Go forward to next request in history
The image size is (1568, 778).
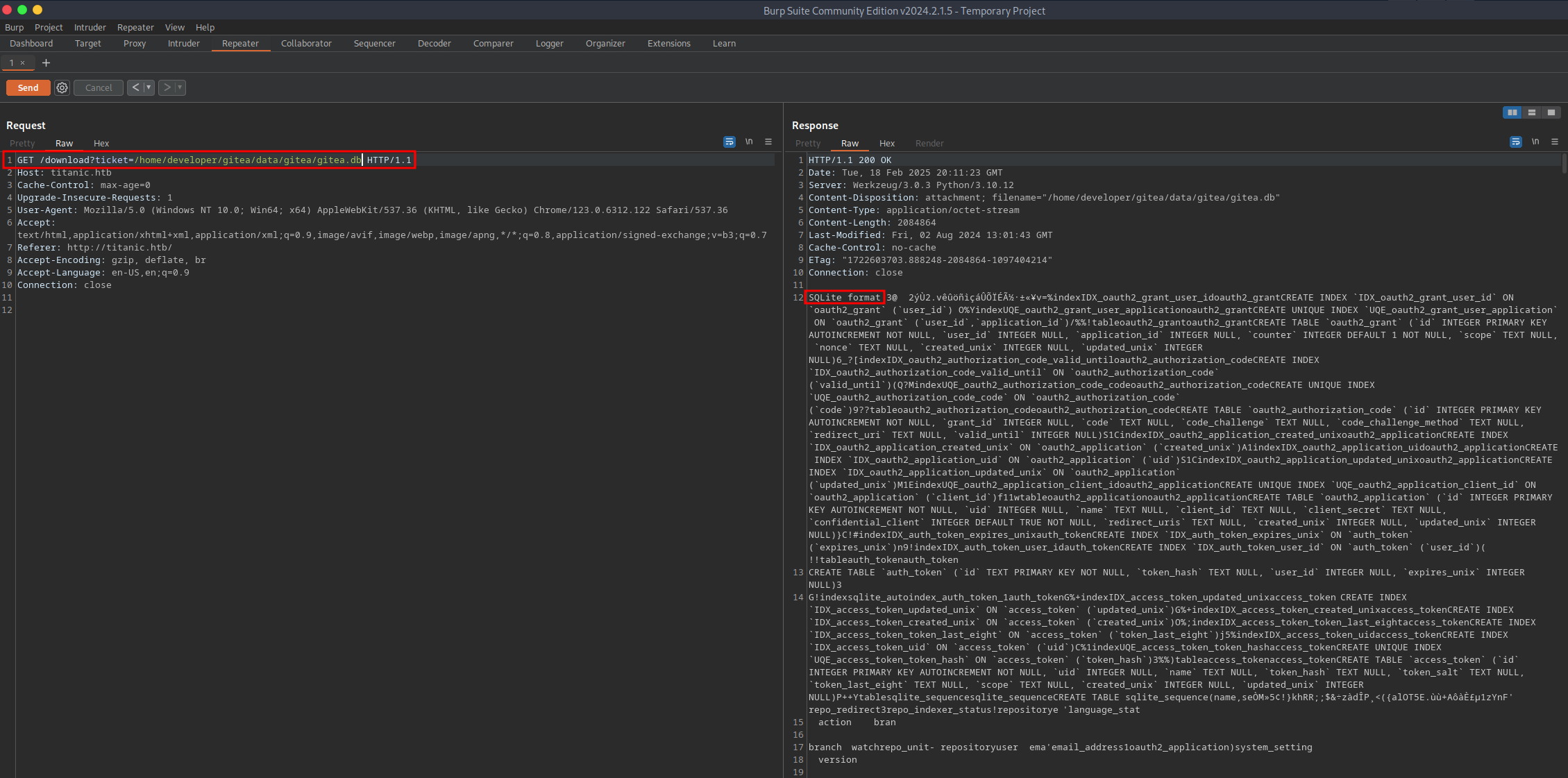pyautogui.click(x=167, y=87)
